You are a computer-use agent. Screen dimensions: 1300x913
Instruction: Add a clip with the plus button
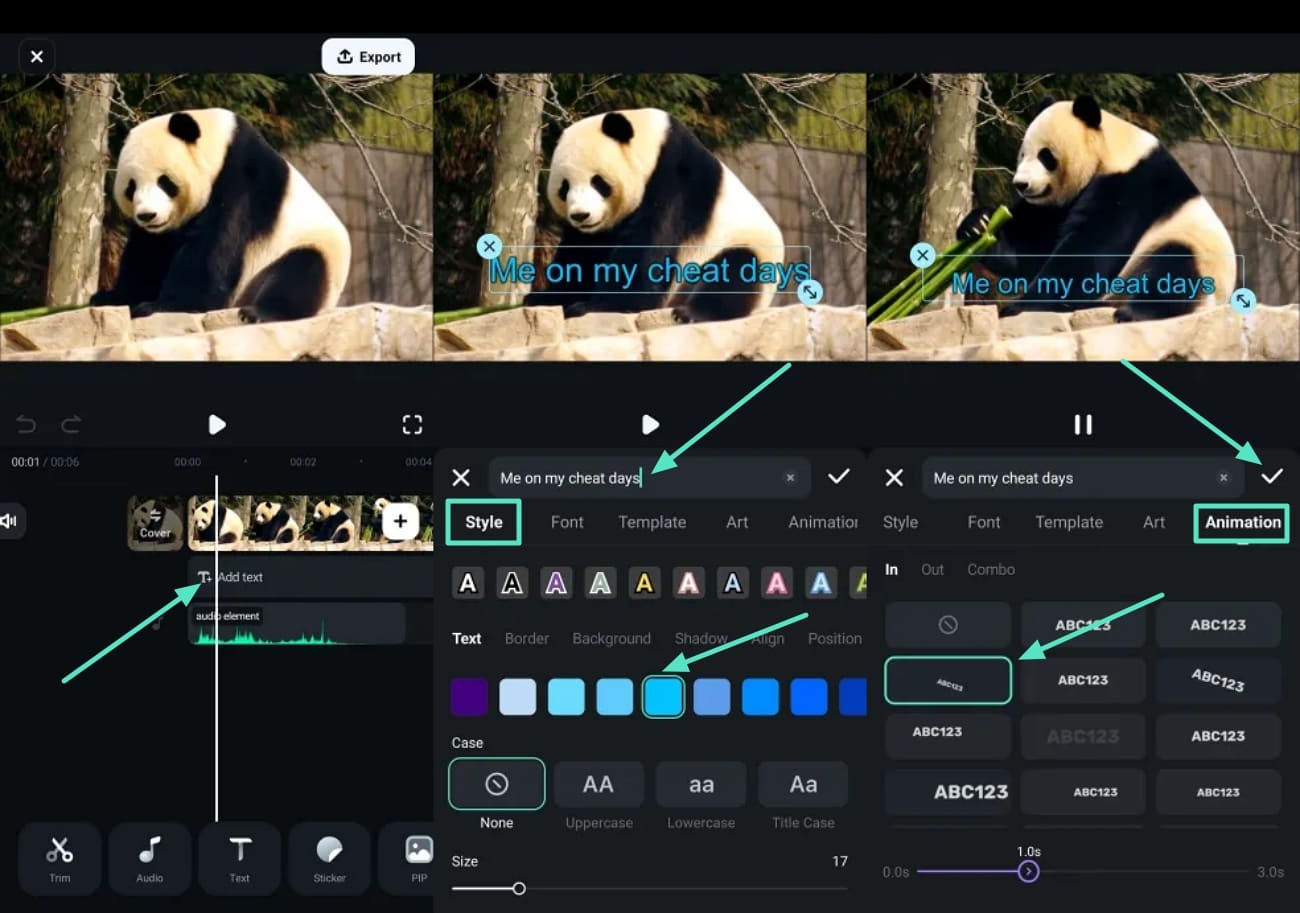coord(400,521)
